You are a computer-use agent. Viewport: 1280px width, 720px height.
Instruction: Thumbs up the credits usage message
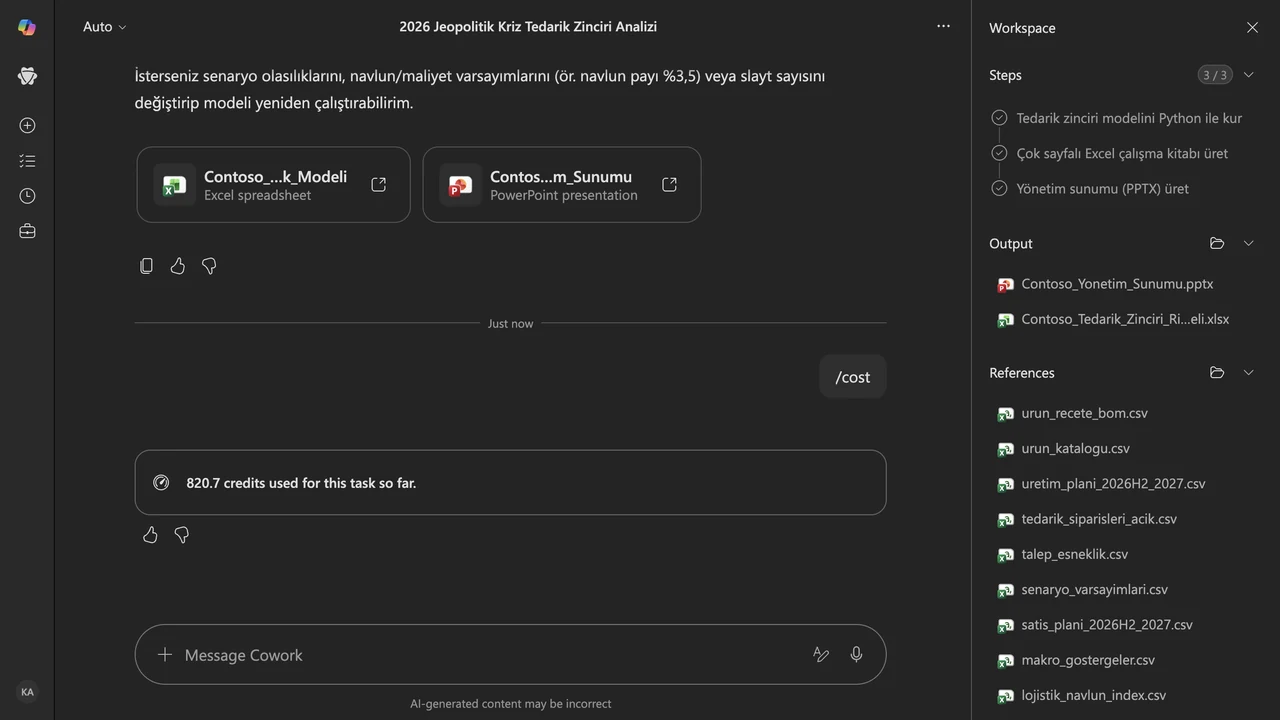pyautogui.click(x=150, y=535)
